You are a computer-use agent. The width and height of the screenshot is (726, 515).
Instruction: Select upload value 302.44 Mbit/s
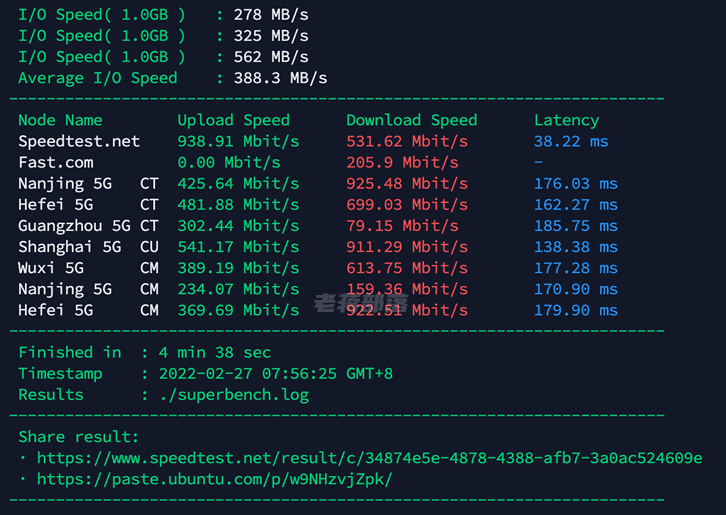238,226
